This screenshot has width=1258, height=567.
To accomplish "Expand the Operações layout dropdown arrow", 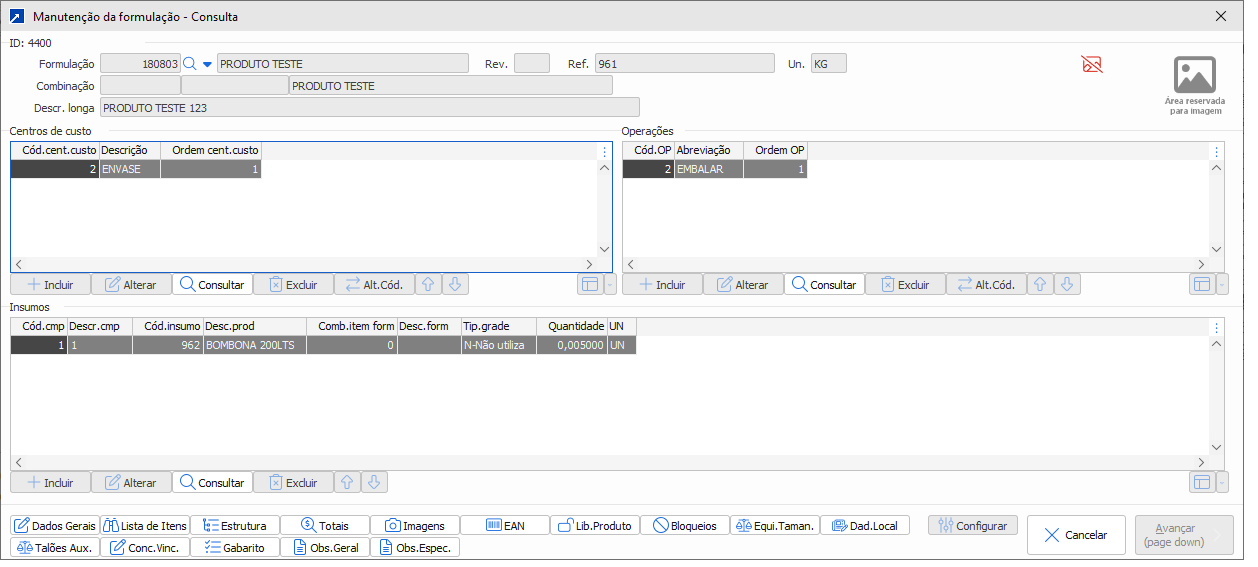I will (x=1223, y=285).
